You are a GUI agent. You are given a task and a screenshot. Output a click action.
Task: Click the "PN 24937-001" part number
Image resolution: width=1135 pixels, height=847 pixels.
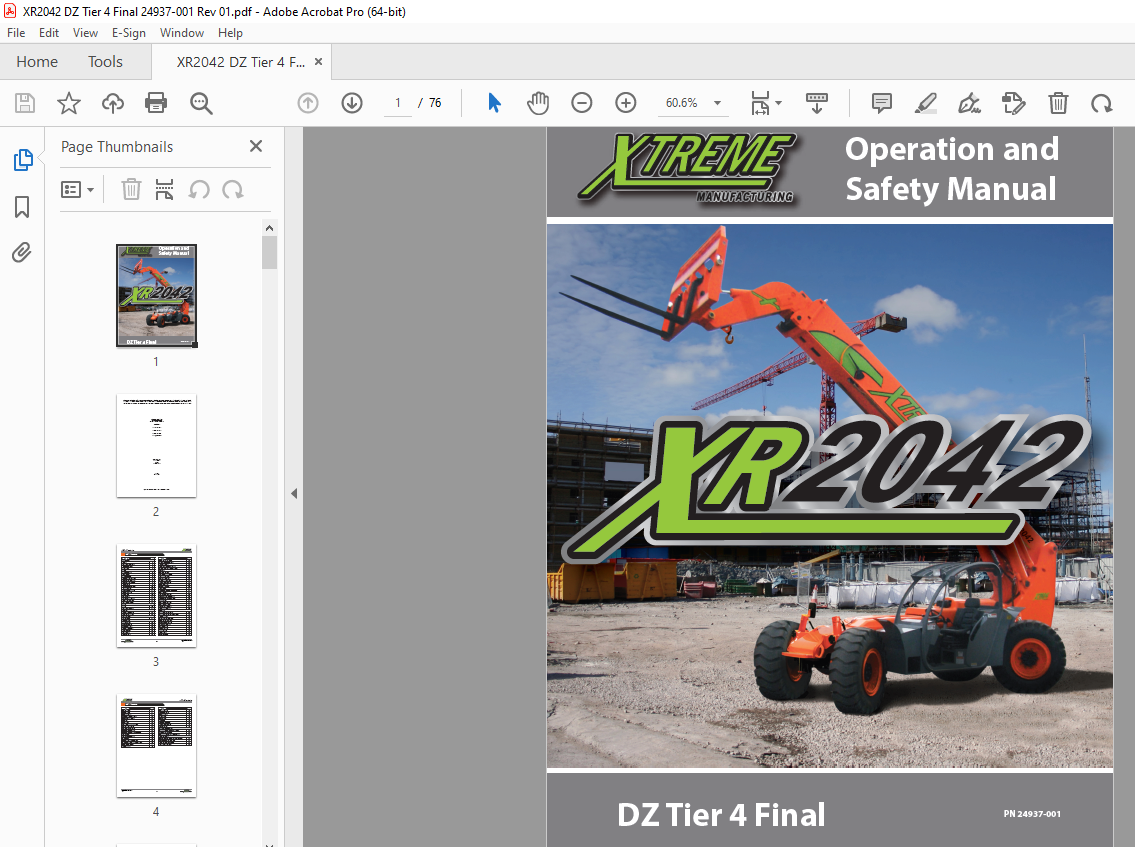(x=1031, y=814)
